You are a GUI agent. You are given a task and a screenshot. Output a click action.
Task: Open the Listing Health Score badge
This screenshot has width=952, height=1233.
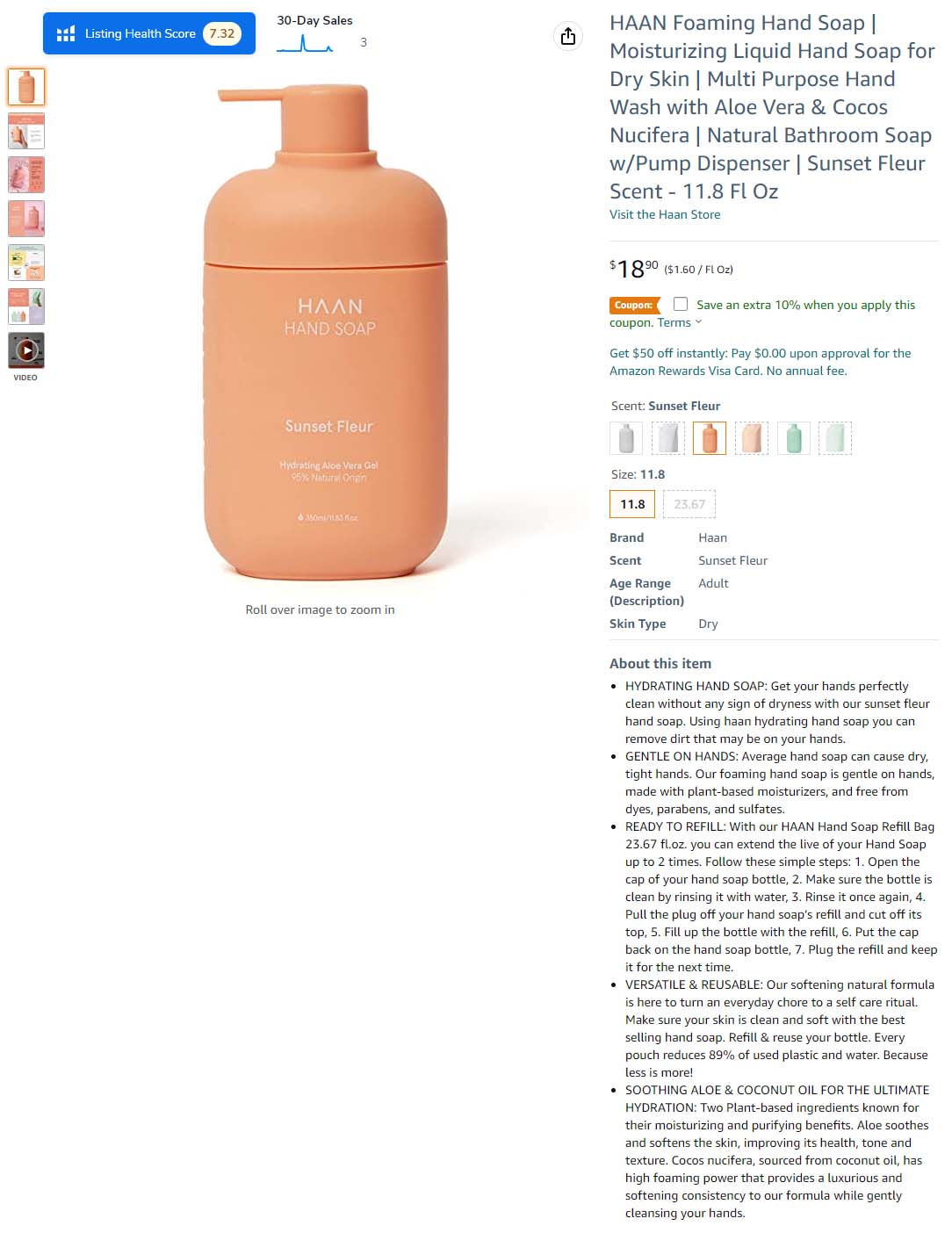(x=149, y=33)
